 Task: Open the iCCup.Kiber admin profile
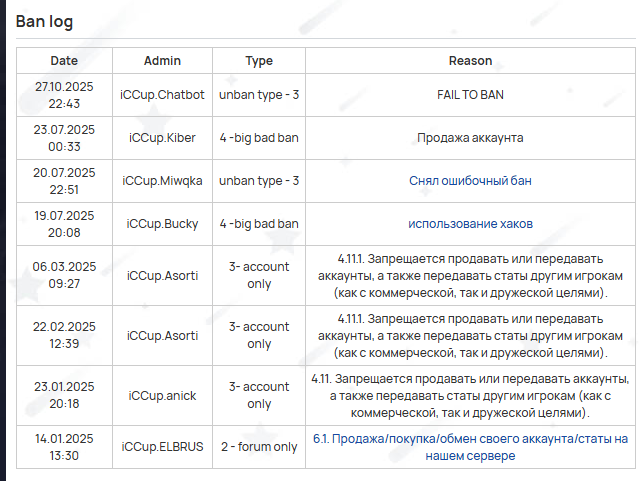[x=162, y=138]
